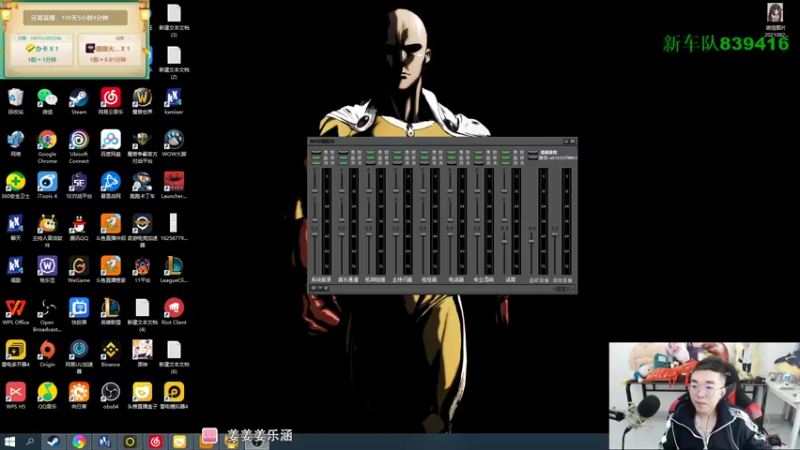Open the Network (网络) desktop icon
The image size is (800, 450).
15,143
